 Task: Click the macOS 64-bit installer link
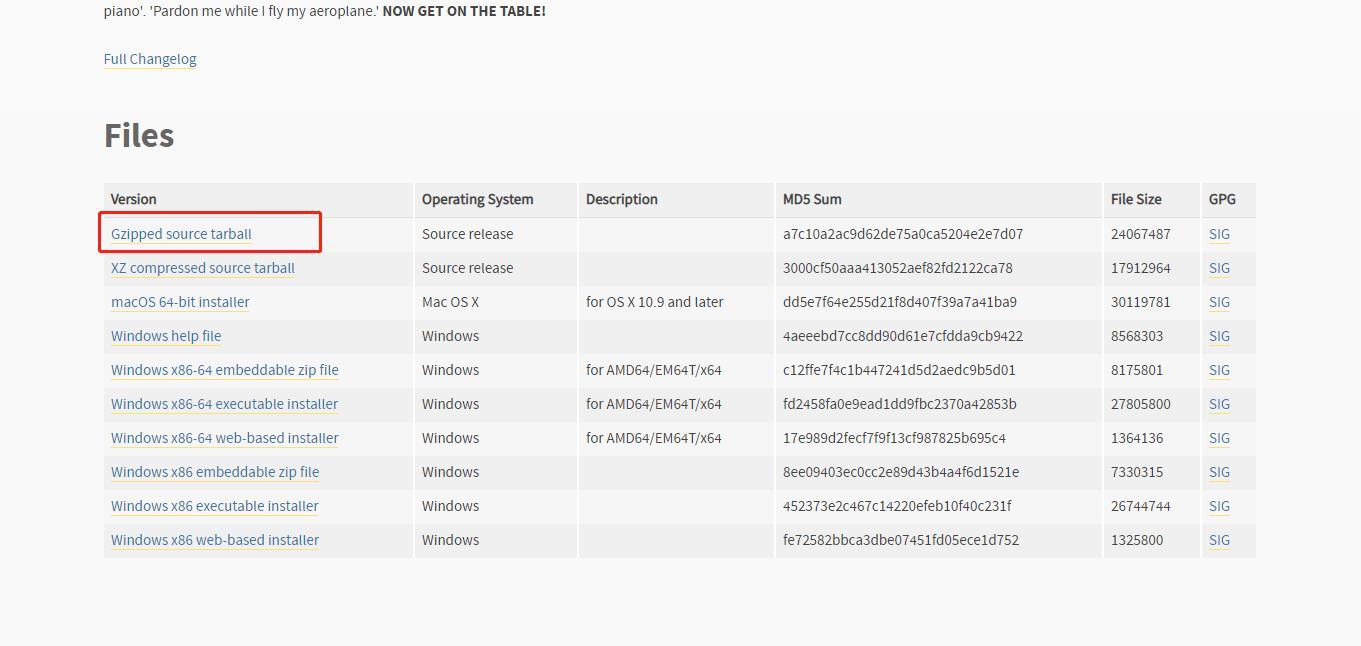(180, 302)
